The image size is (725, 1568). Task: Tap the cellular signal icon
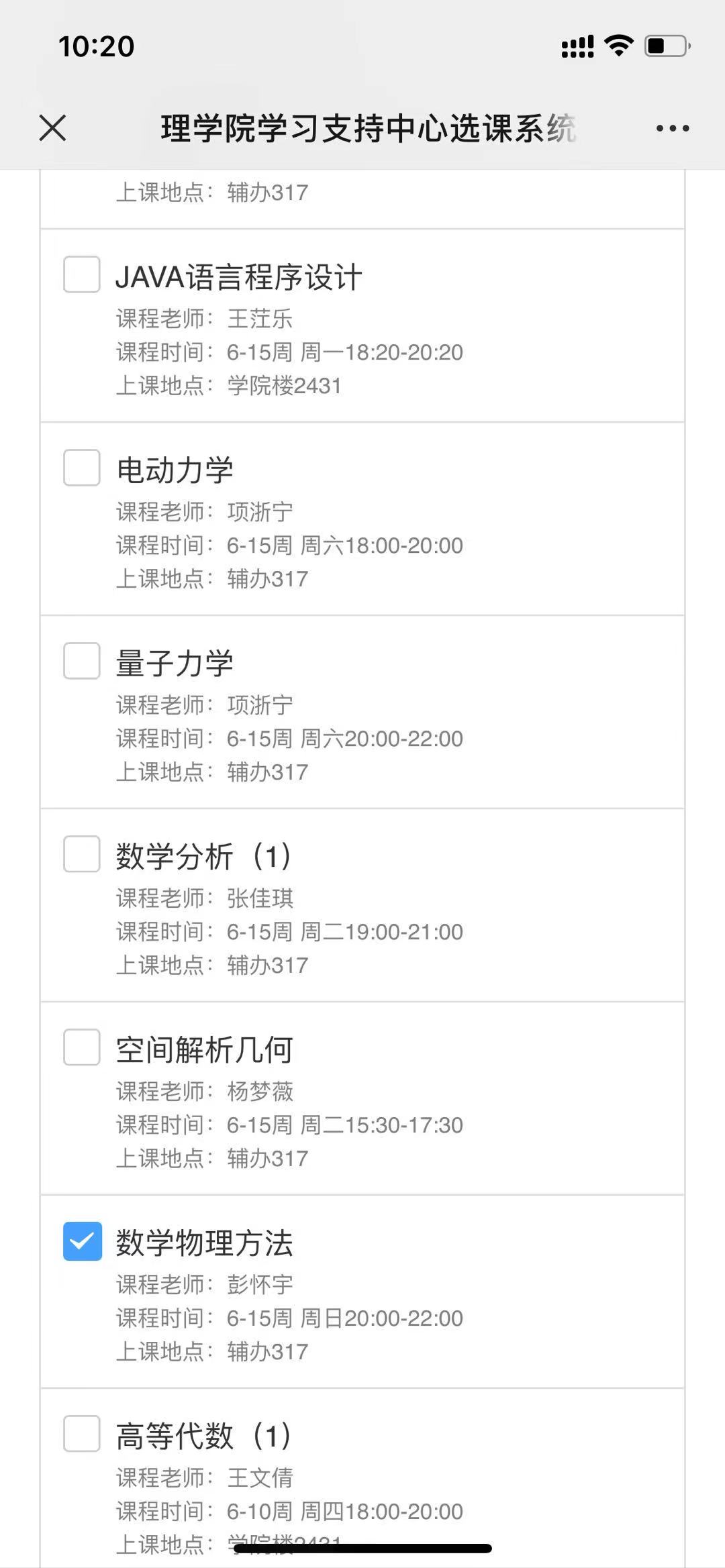tap(577, 46)
